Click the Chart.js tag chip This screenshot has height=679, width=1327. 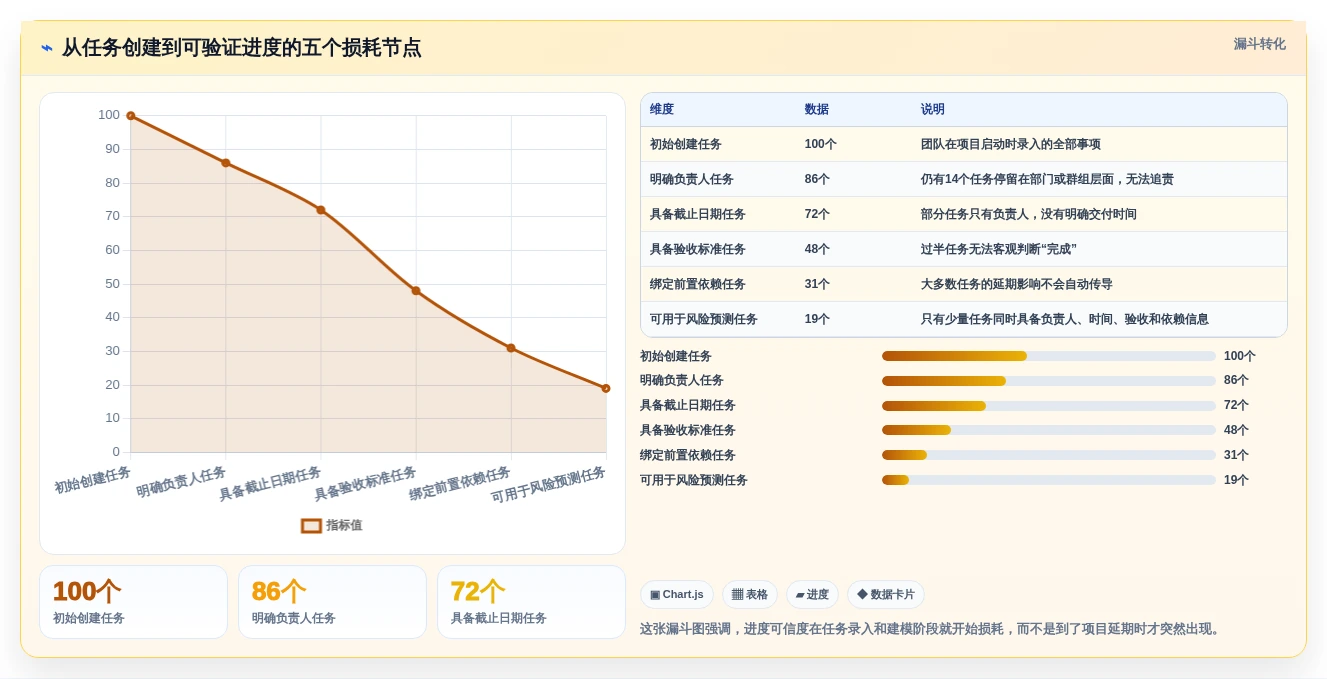[677, 594]
